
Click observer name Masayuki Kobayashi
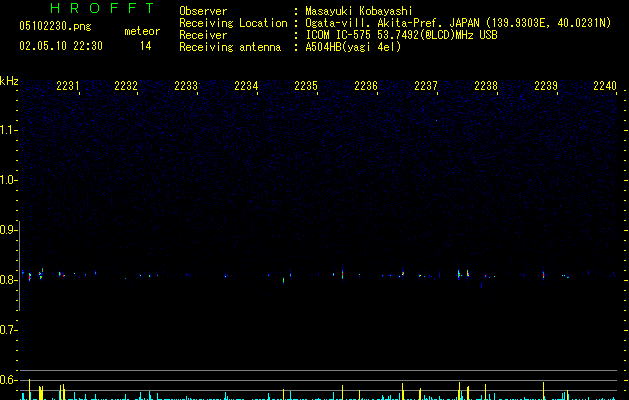click(359, 11)
